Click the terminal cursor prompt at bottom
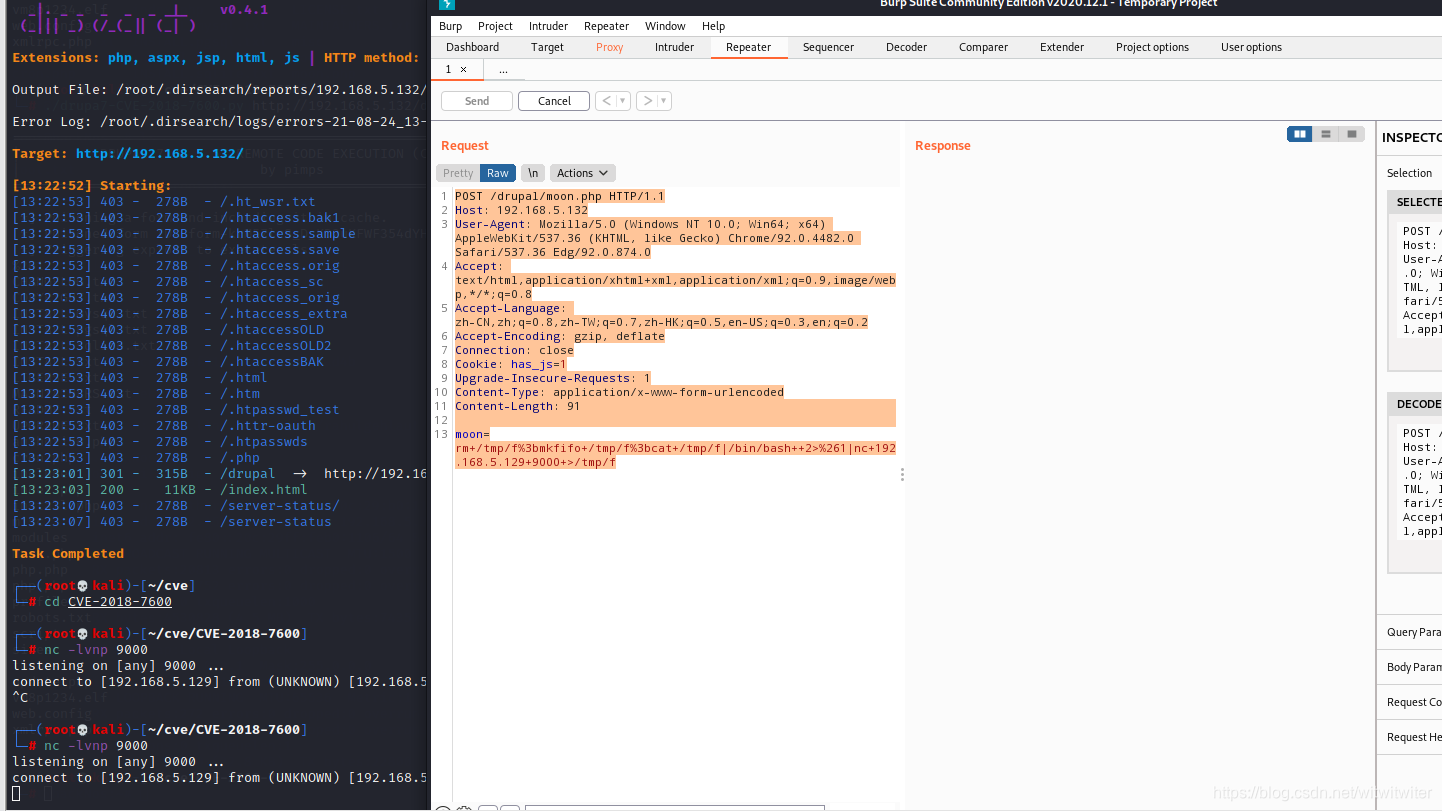 tap(17, 793)
